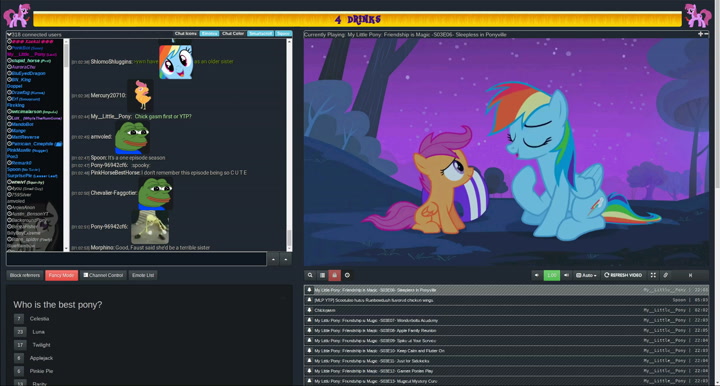The image size is (720, 386).
Task: Enter fullscreen with the expand icon
Action: pos(653,275)
